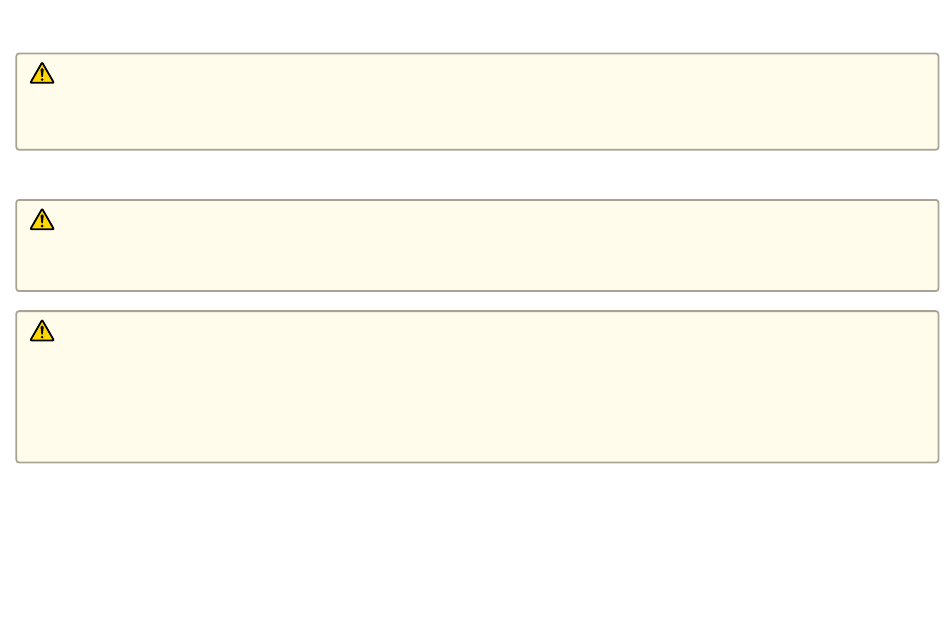Click the blank white area above the first notice
Viewport: 950px width, 640px height.
(477, 26)
